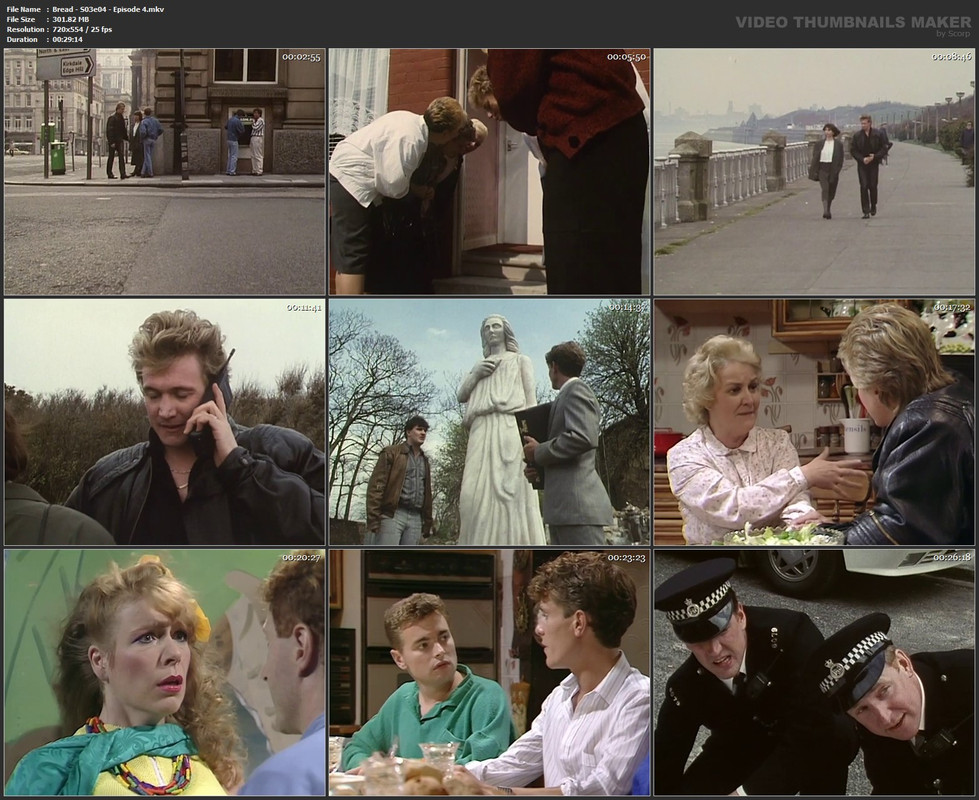Image resolution: width=979 pixels, height=800 pixels.
Task: Click the duration value '00:29:14'
Action: coord(67,39)
